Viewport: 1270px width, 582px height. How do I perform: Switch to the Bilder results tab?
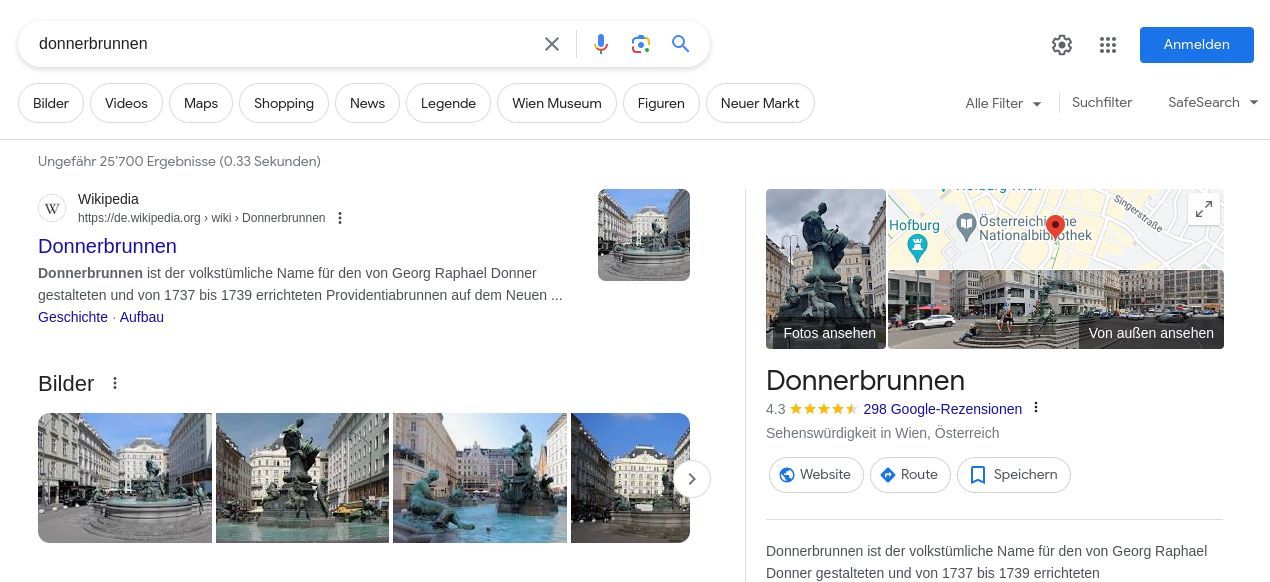click(x=50, y=103)
